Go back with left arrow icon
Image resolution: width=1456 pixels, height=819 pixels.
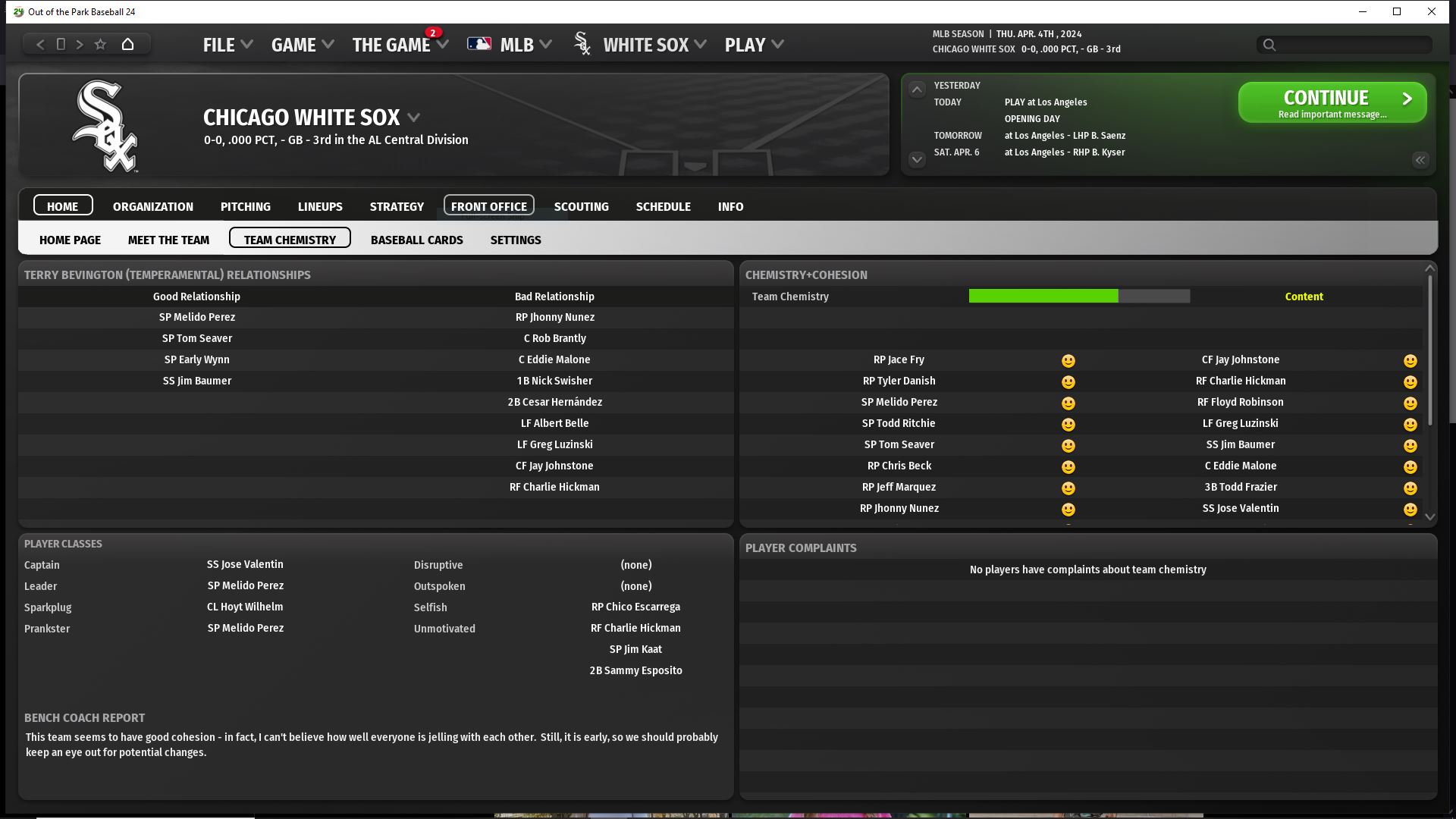point(41,44)
